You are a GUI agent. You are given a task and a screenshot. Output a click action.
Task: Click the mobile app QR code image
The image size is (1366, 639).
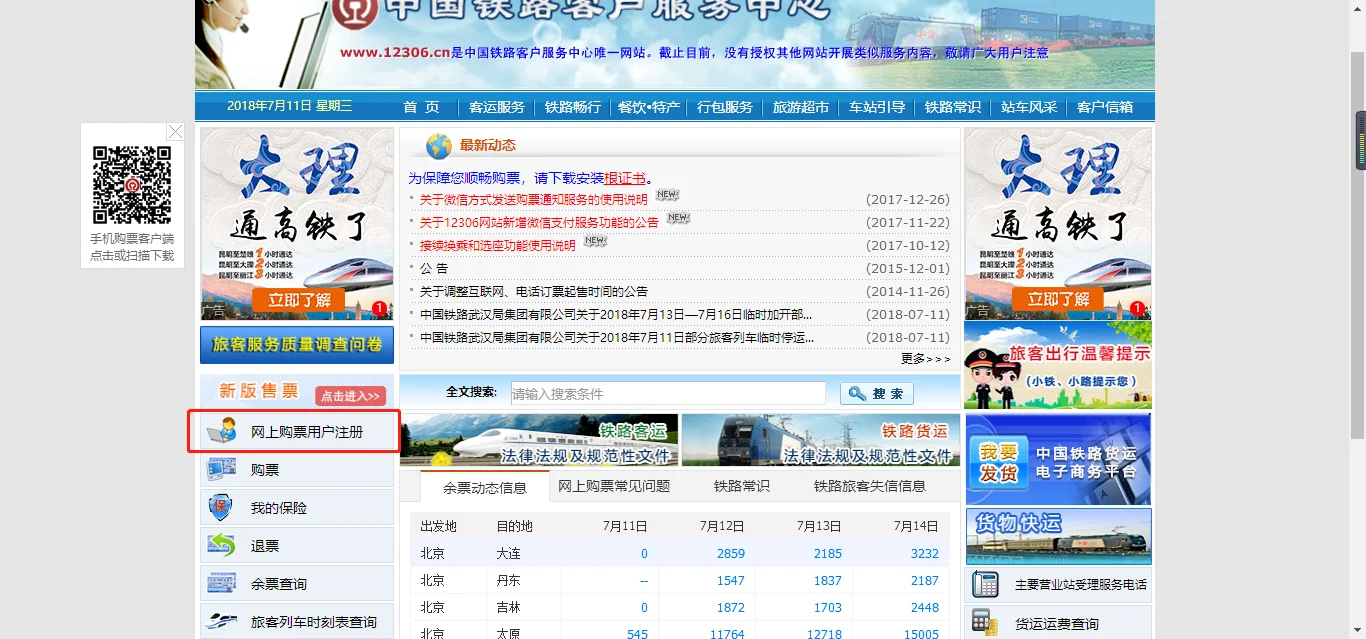132,185
